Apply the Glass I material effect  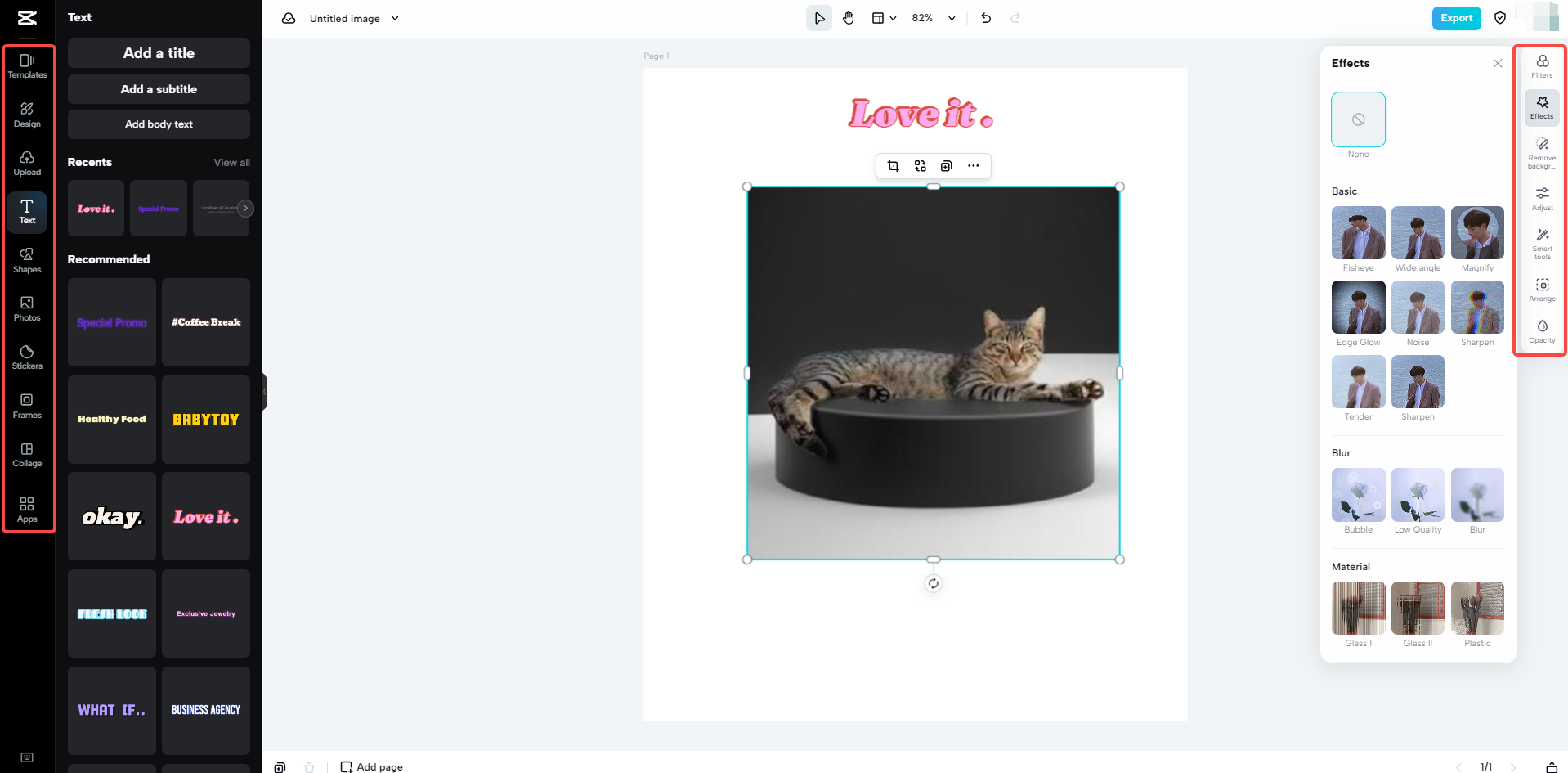(1358, 609)
